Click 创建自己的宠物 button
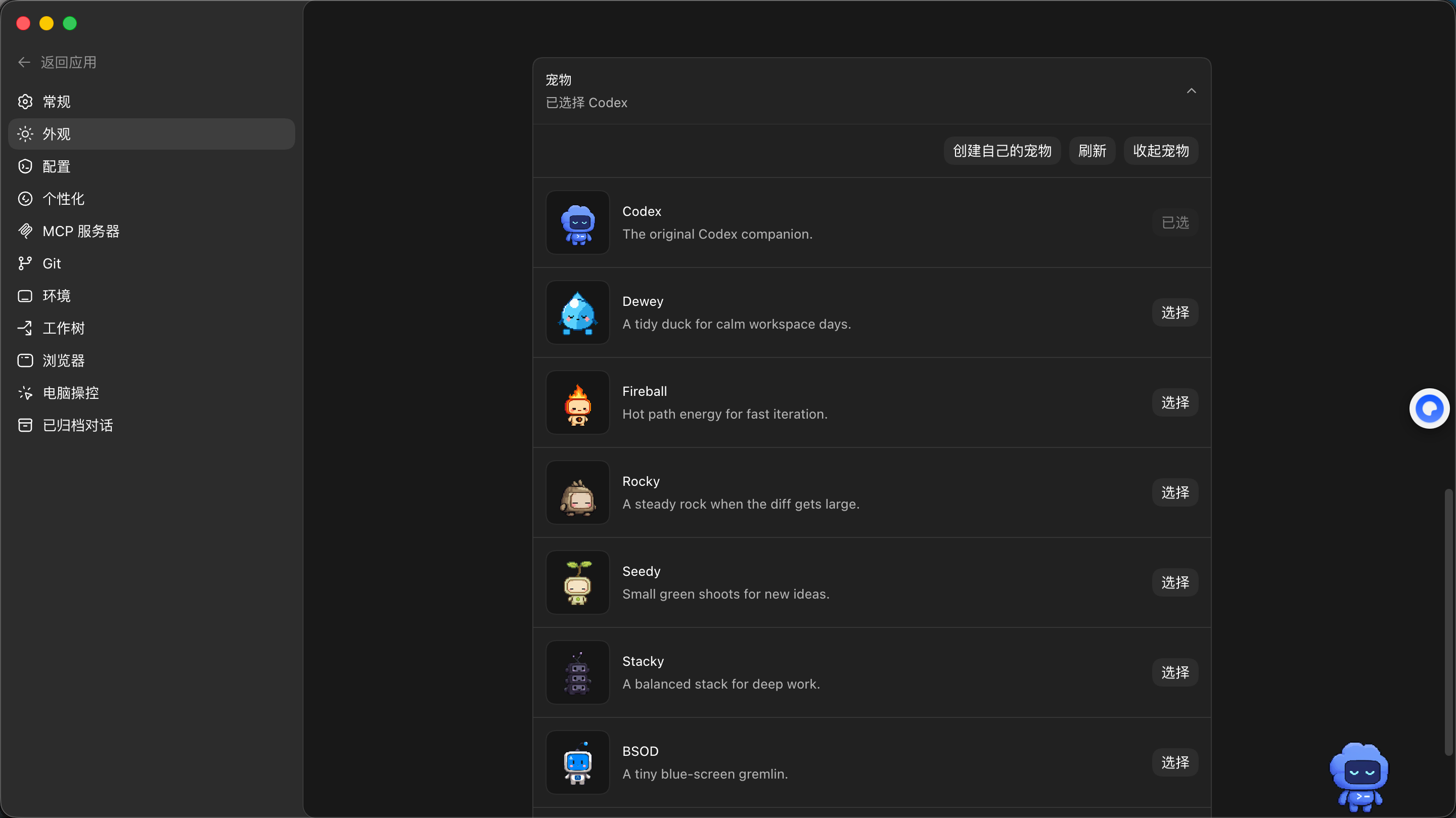The image size is (1456, 818). 1002,151
